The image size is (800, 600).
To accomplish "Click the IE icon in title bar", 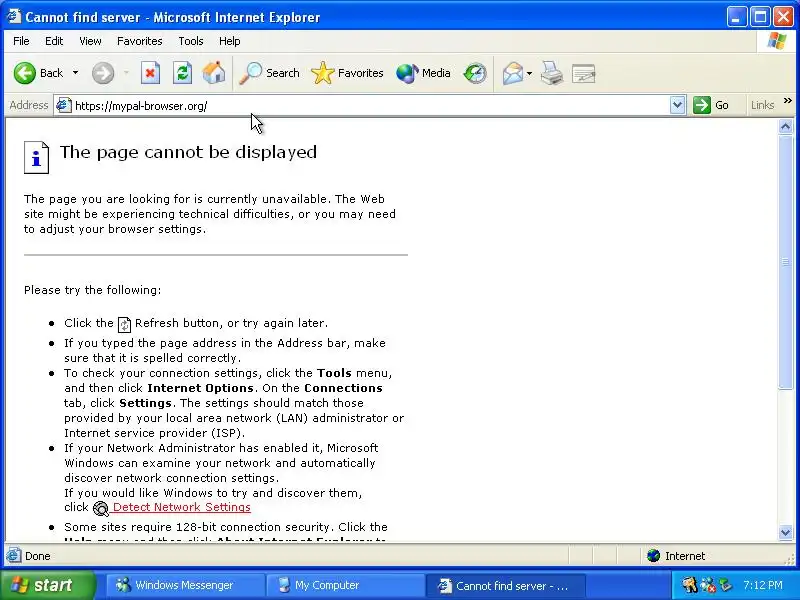I will pos(14,17).
